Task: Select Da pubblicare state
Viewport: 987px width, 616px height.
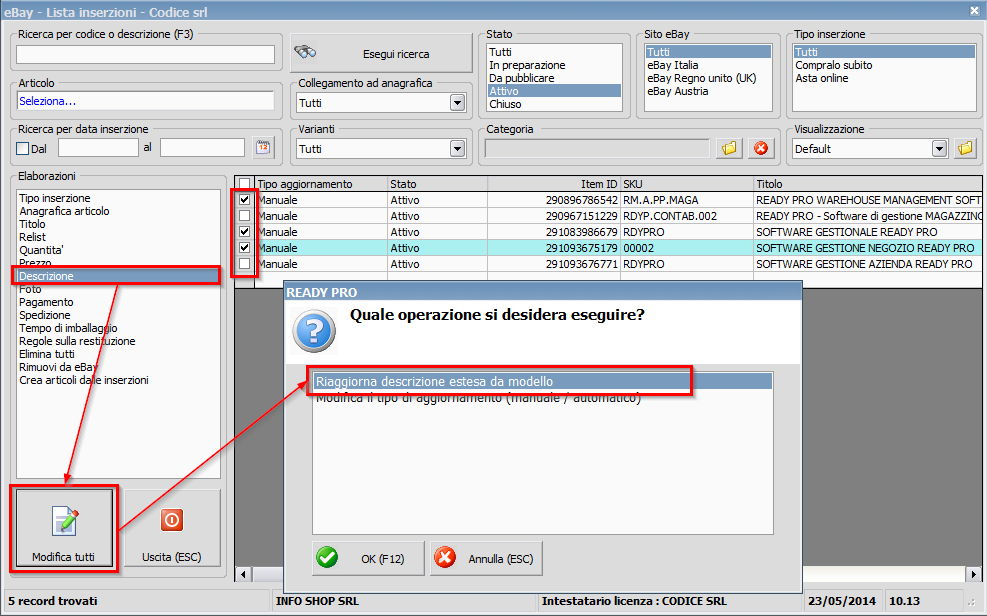Action: [x=554, y=78]
